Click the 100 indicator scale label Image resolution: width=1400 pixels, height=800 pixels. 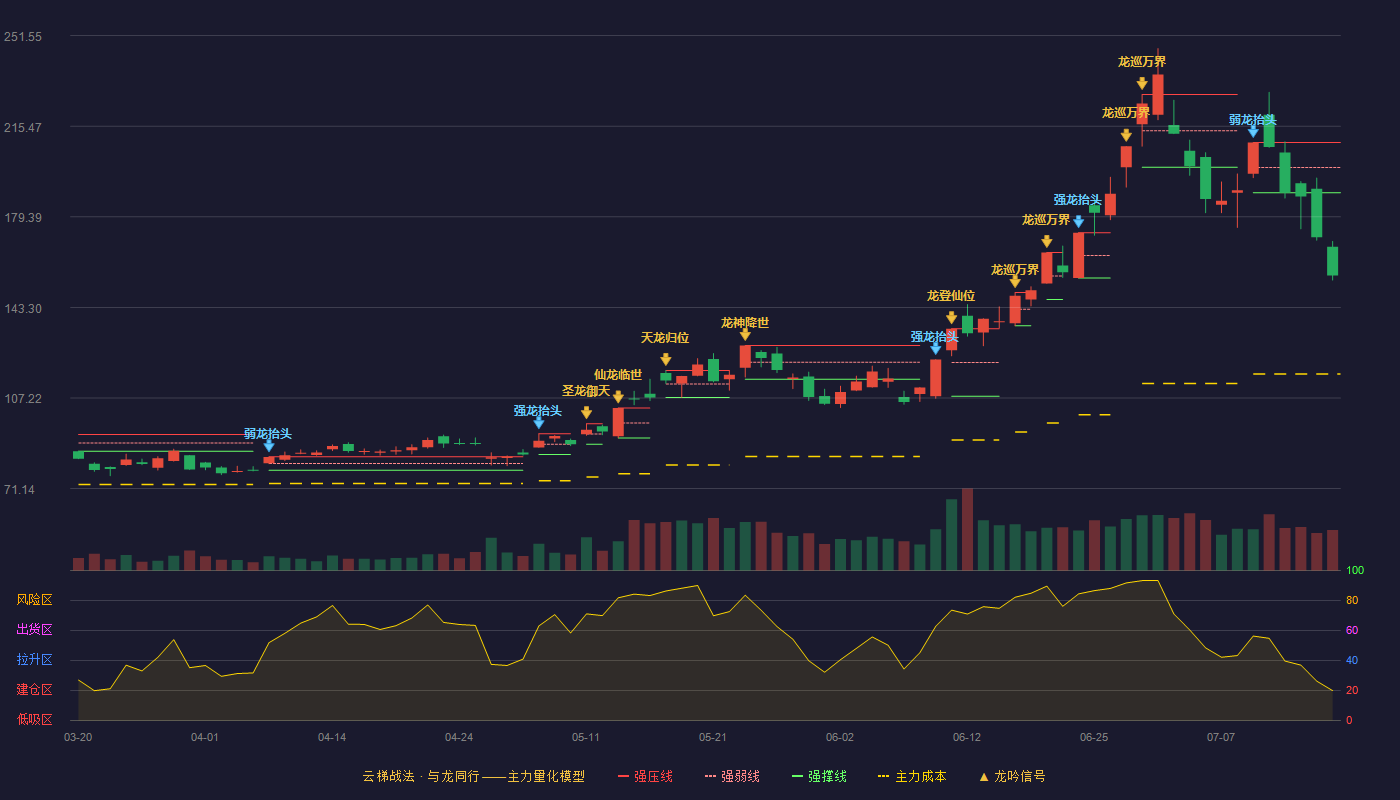click(x=1355, y=570)
